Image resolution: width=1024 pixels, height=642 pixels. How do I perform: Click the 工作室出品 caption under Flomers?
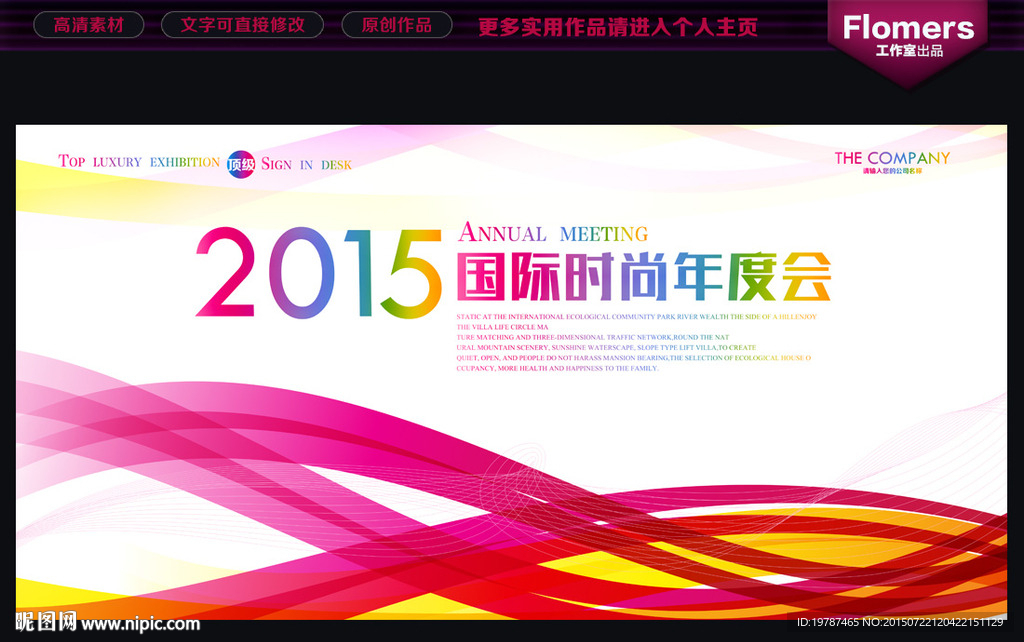(909, 50)
